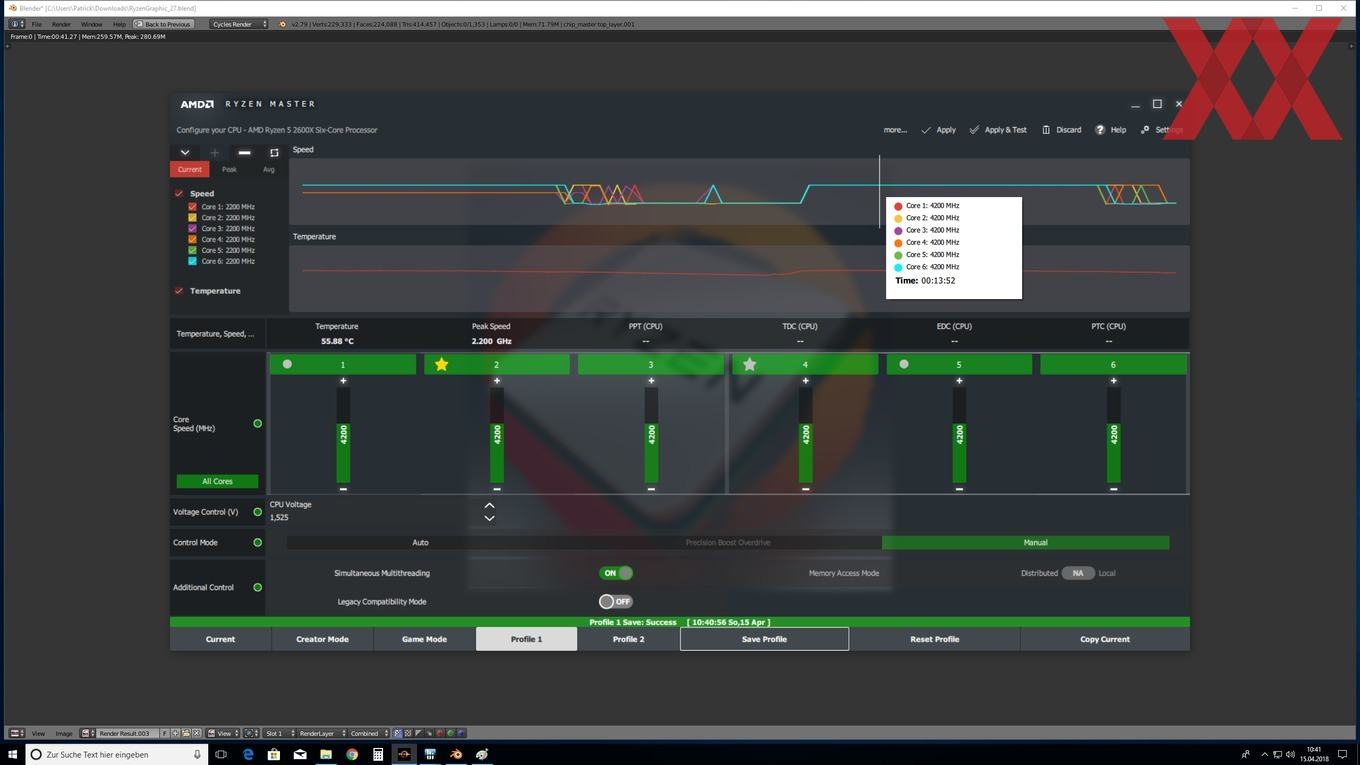Enable Legacy Compatibility Mode switch
Viewport: 1360px width, 765px height.
coord(616,601)
